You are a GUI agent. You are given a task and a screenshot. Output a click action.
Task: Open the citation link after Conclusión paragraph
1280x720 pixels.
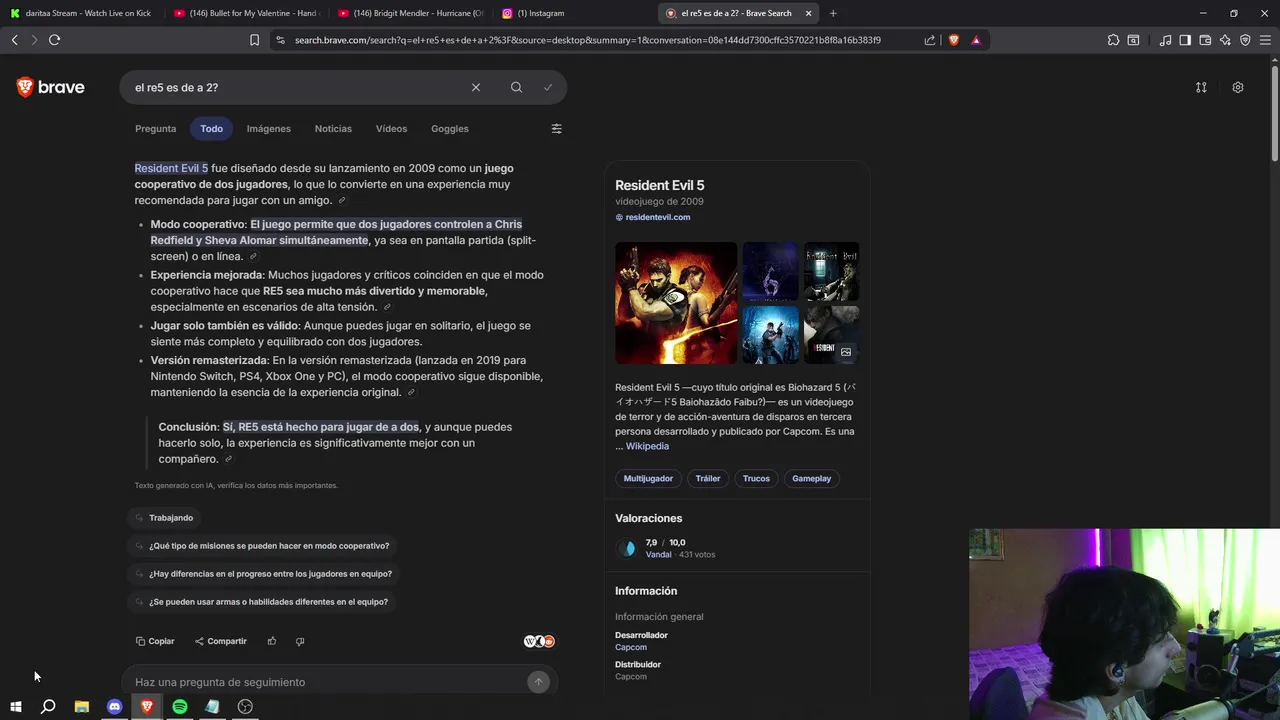point(228,460)
